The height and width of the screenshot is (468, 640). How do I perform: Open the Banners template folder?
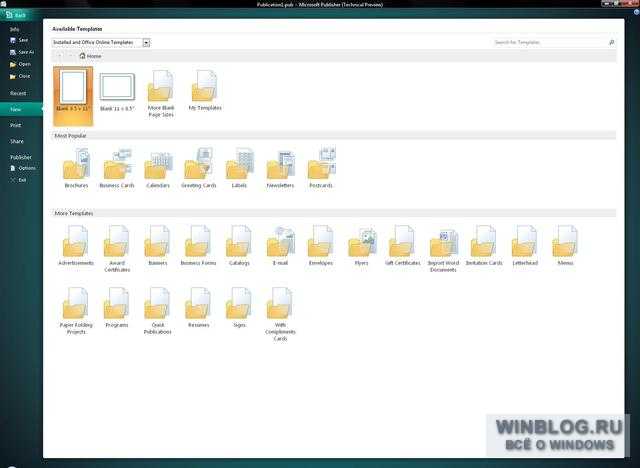(x=158, y=246)
